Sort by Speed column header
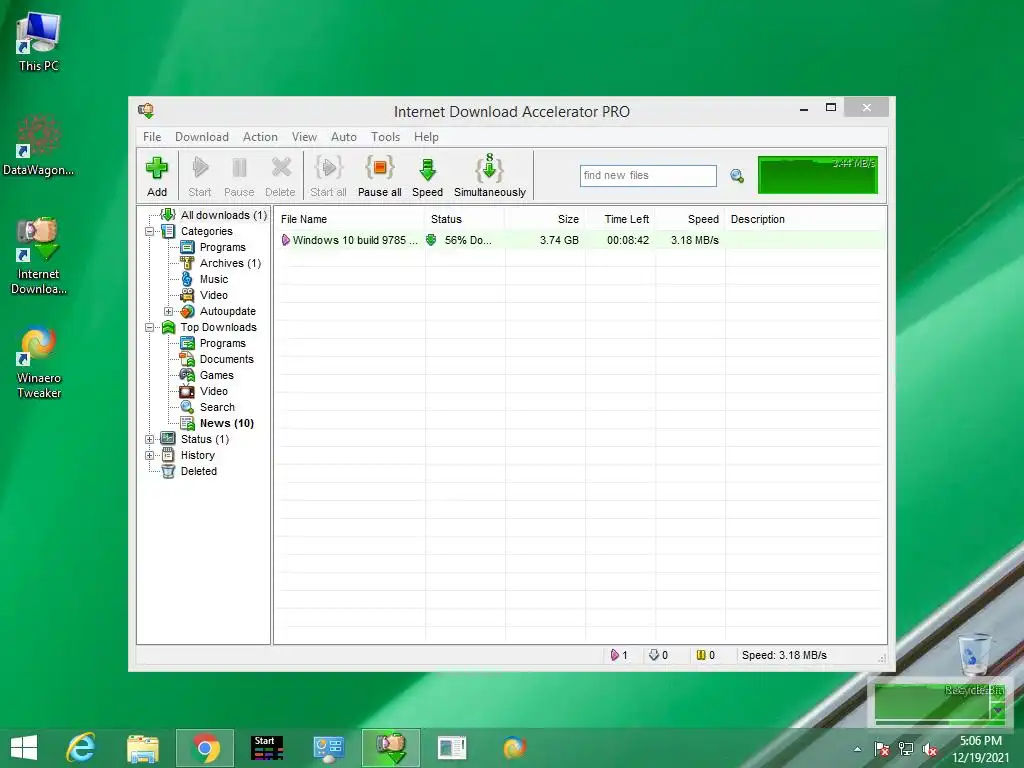Image resolution: width=1024 pixels, height=768 pixels. coord(690,219)
